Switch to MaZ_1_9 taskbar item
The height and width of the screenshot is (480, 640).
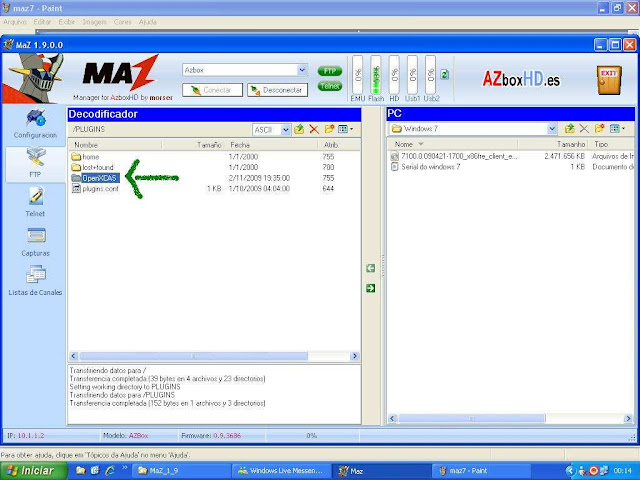182,471
